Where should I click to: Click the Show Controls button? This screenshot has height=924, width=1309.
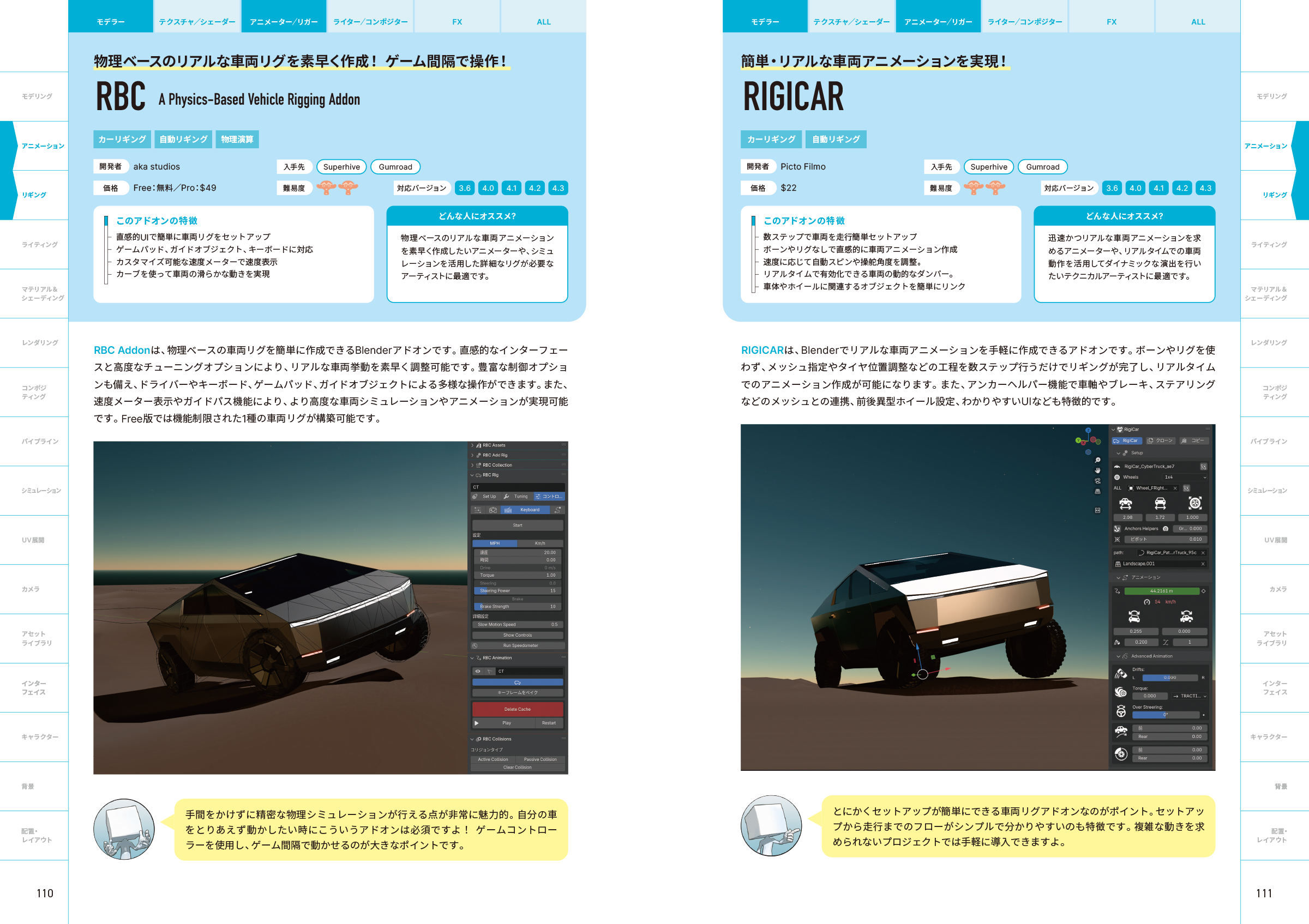coord(518,635)
